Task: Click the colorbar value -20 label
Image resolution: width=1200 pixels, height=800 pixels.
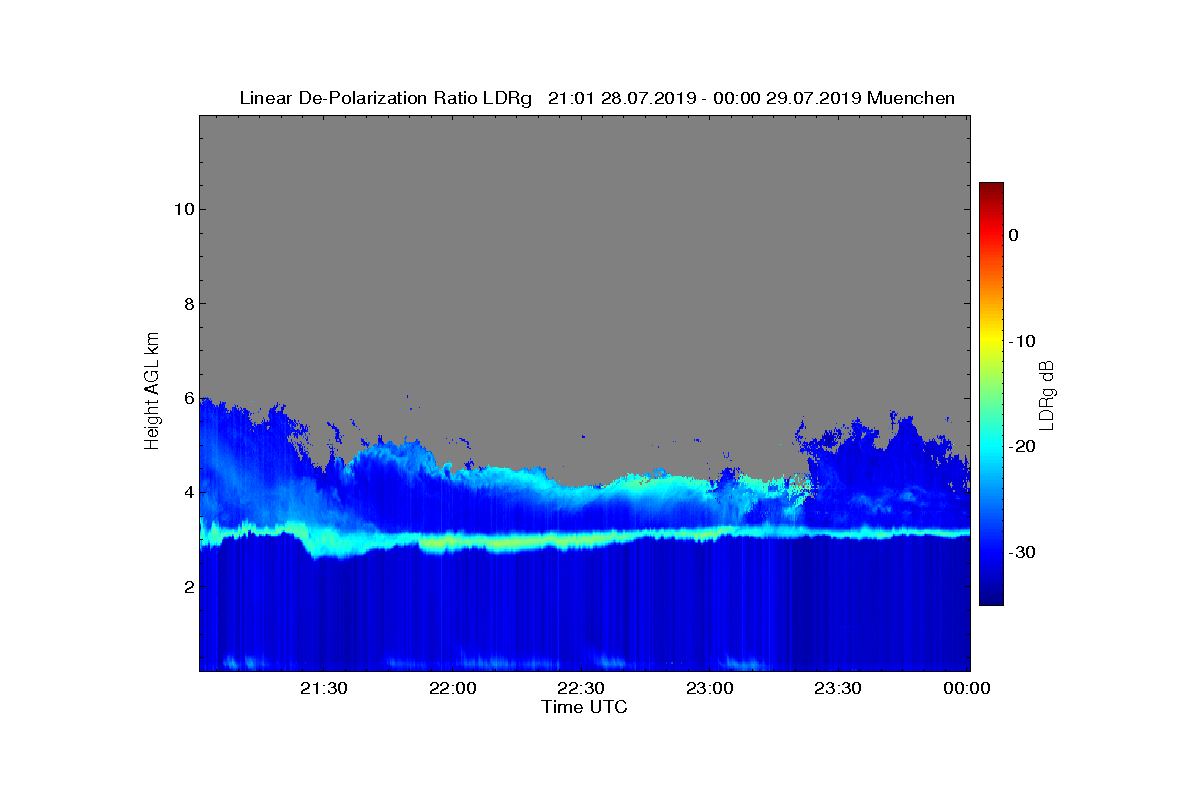Action: coord(1021,447)
